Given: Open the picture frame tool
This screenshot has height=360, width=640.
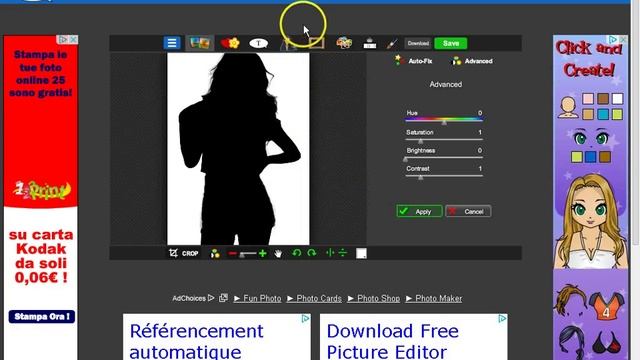Looking at the screenshot, I should (316, 43).
